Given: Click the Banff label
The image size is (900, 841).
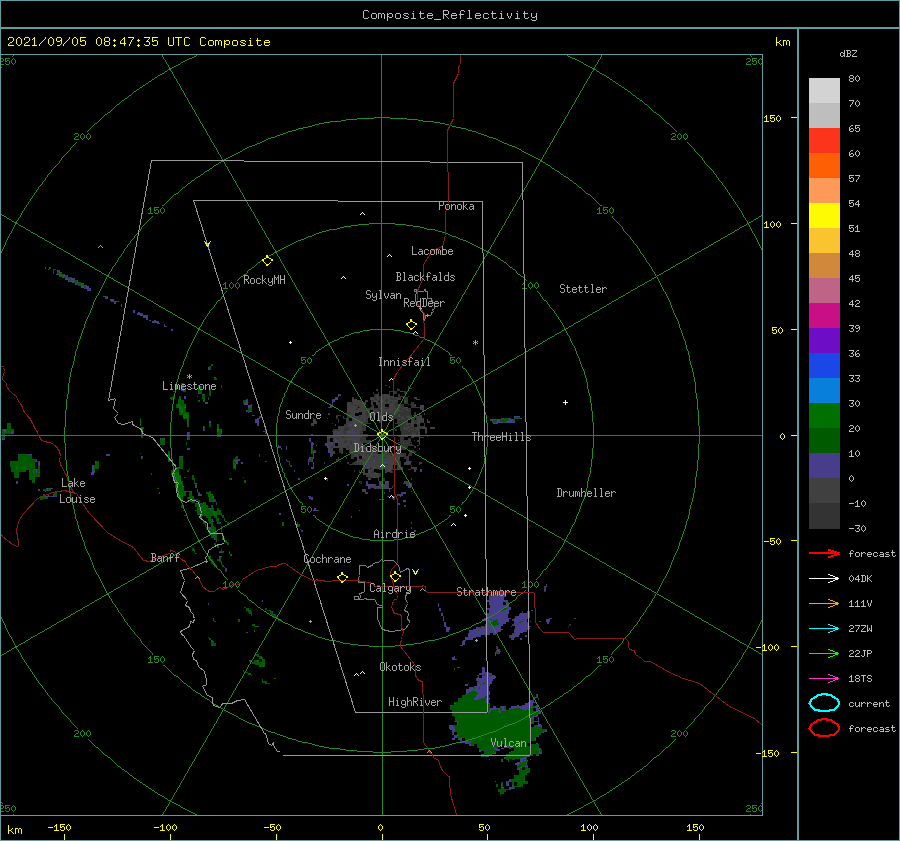Looking at the screenshot, I should 165,557.
